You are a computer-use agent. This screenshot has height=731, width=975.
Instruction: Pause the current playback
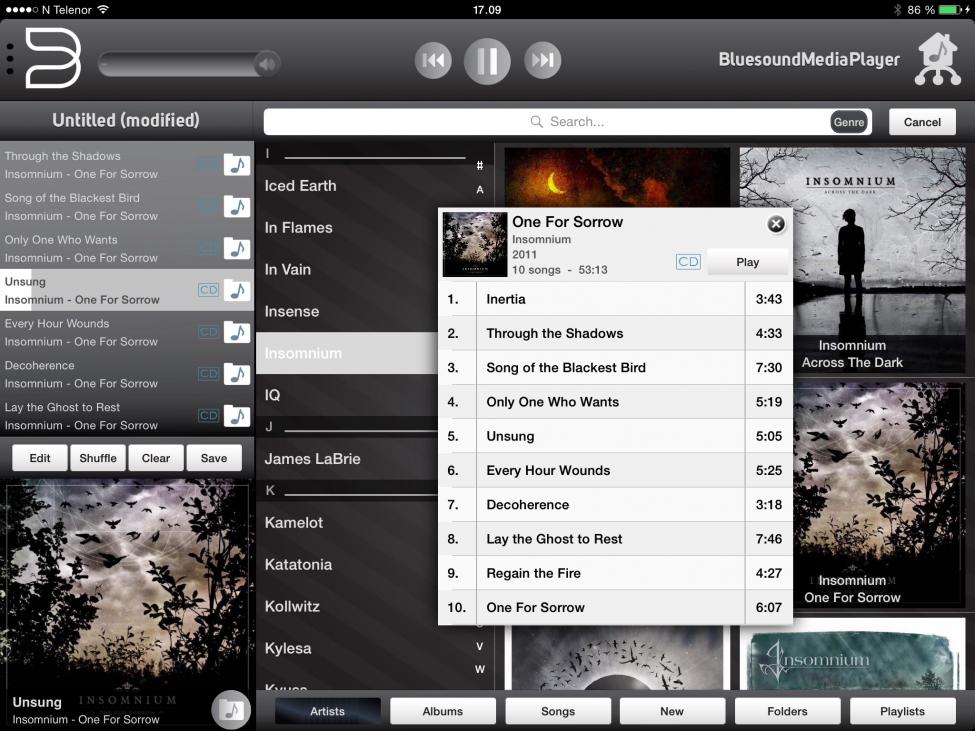487,60
